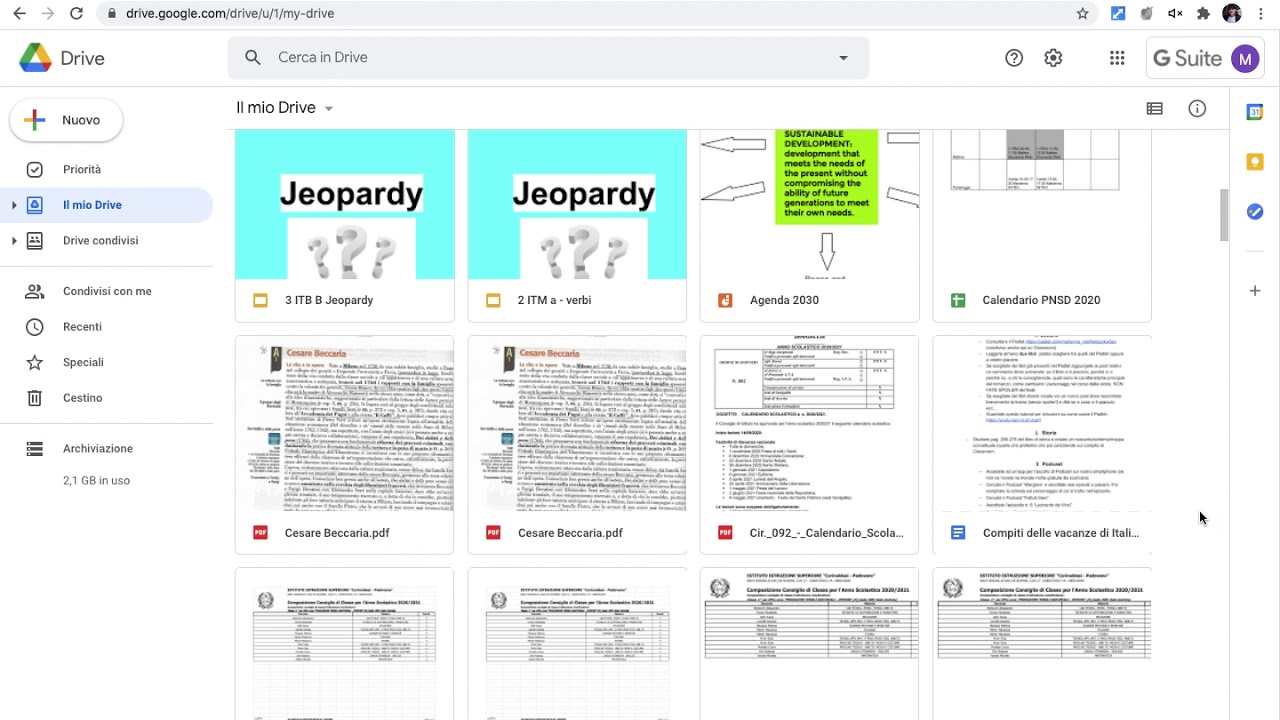Open Google Calendar side panel icon

tap(1255, 112)
